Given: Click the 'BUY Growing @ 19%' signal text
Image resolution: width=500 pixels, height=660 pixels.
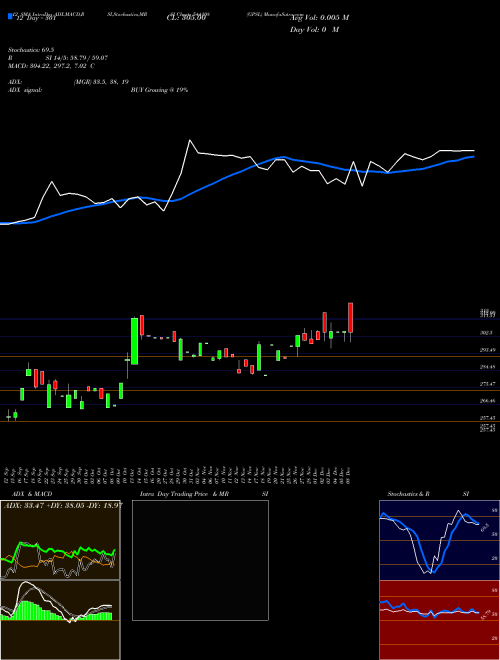Looking at the screenshot, I should coord(159,90).
